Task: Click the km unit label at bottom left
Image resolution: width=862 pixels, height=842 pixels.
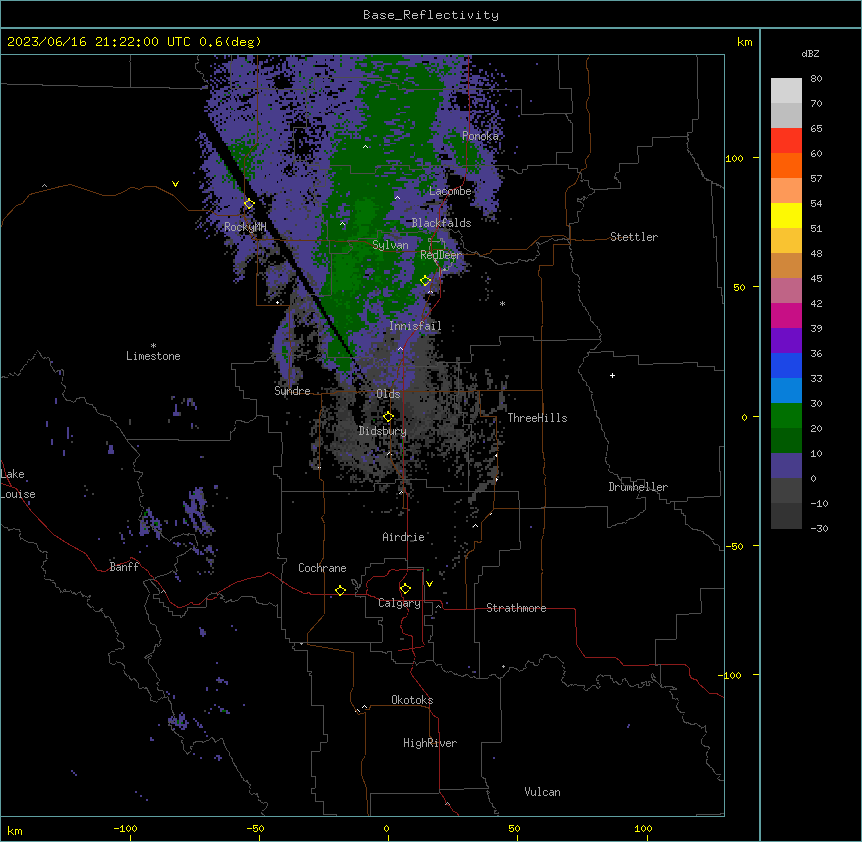Action: (x=15, y=831)
